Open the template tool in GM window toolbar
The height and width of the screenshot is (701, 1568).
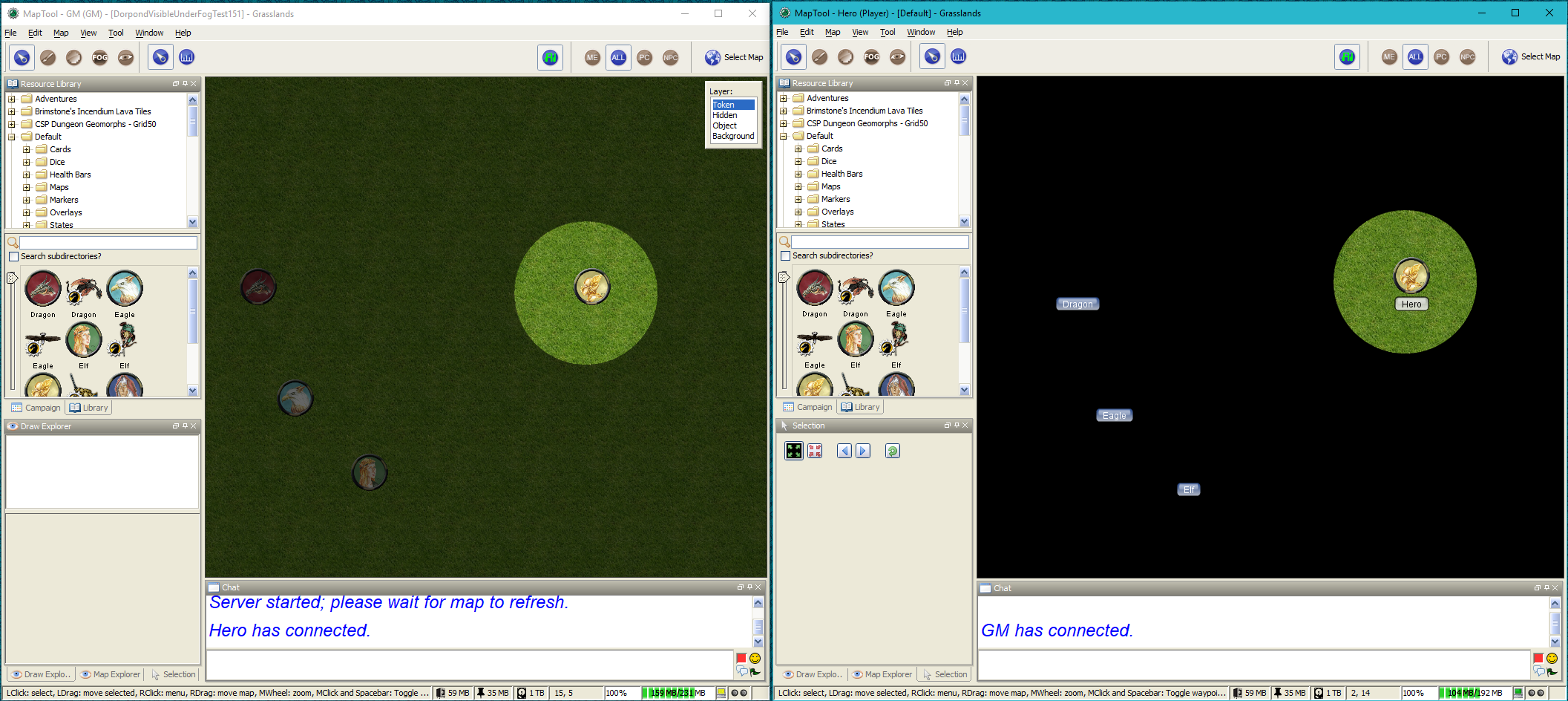(x=73, y=57)
